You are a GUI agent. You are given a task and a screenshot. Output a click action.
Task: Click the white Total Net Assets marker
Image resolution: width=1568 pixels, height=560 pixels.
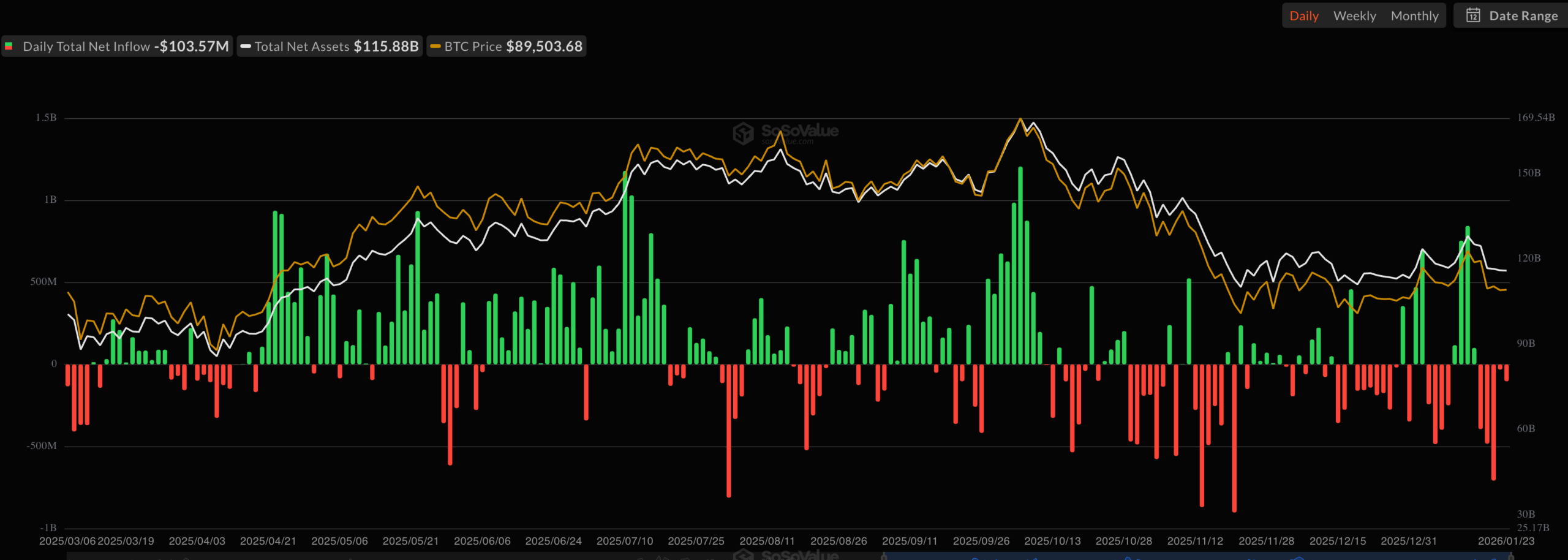pyautogui.click(x=246, y=47)
